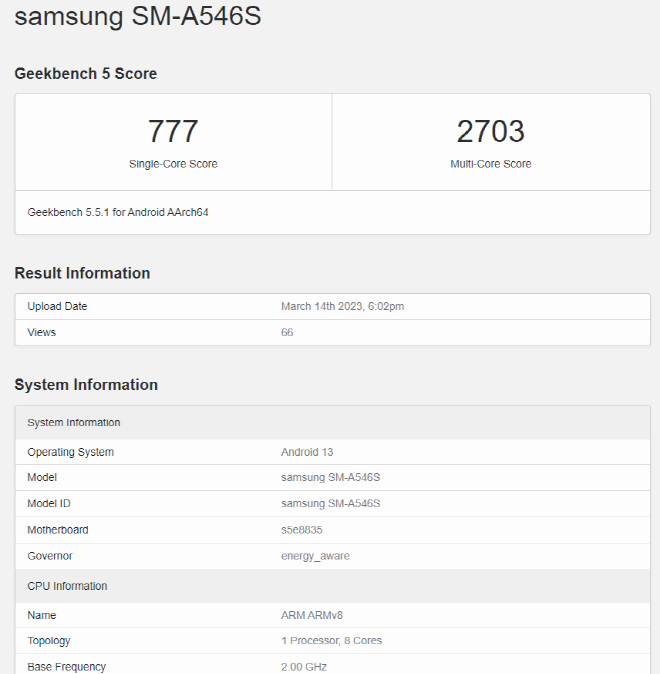Click the Result Information heading
Screen dimensions: 660x674
tap(82, 273)
